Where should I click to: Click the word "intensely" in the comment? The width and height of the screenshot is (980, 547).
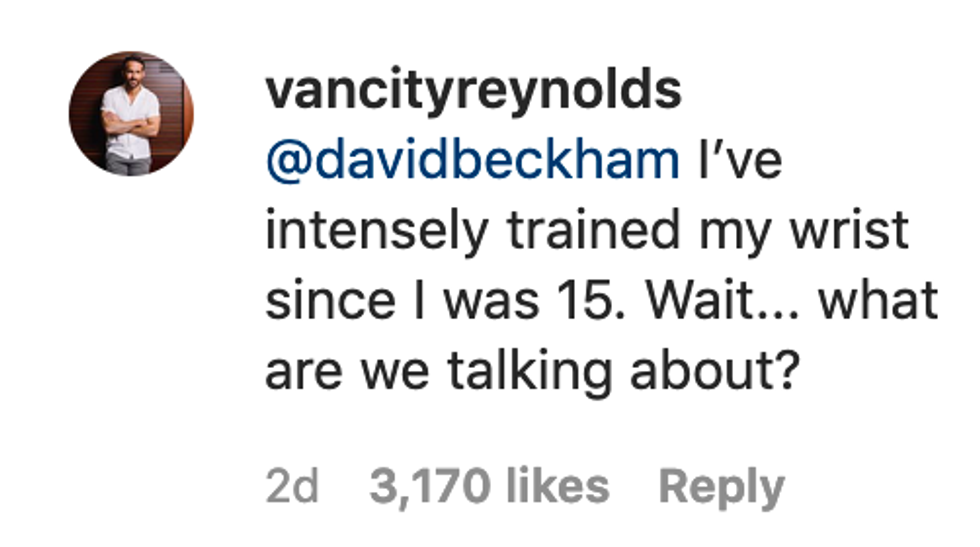click(x=379, y=231)
